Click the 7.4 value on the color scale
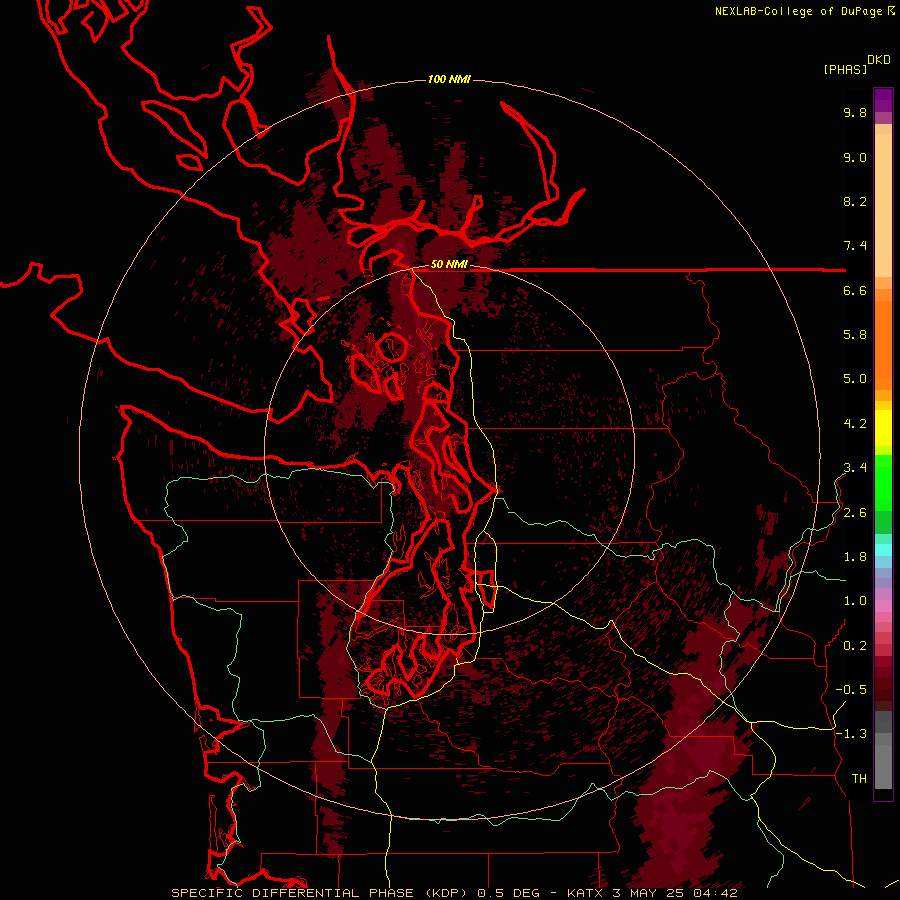900x900 pixels. pos(855,246)
